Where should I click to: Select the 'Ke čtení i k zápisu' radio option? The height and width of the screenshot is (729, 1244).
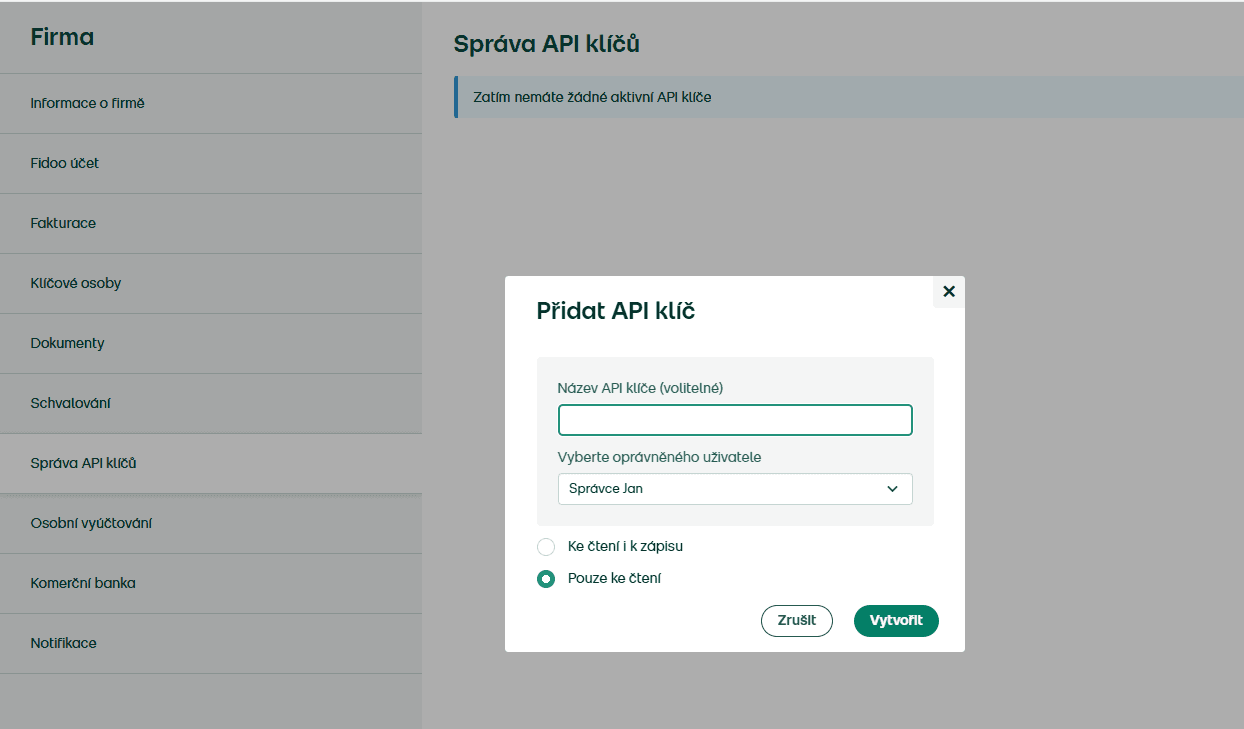click(546, 547)
